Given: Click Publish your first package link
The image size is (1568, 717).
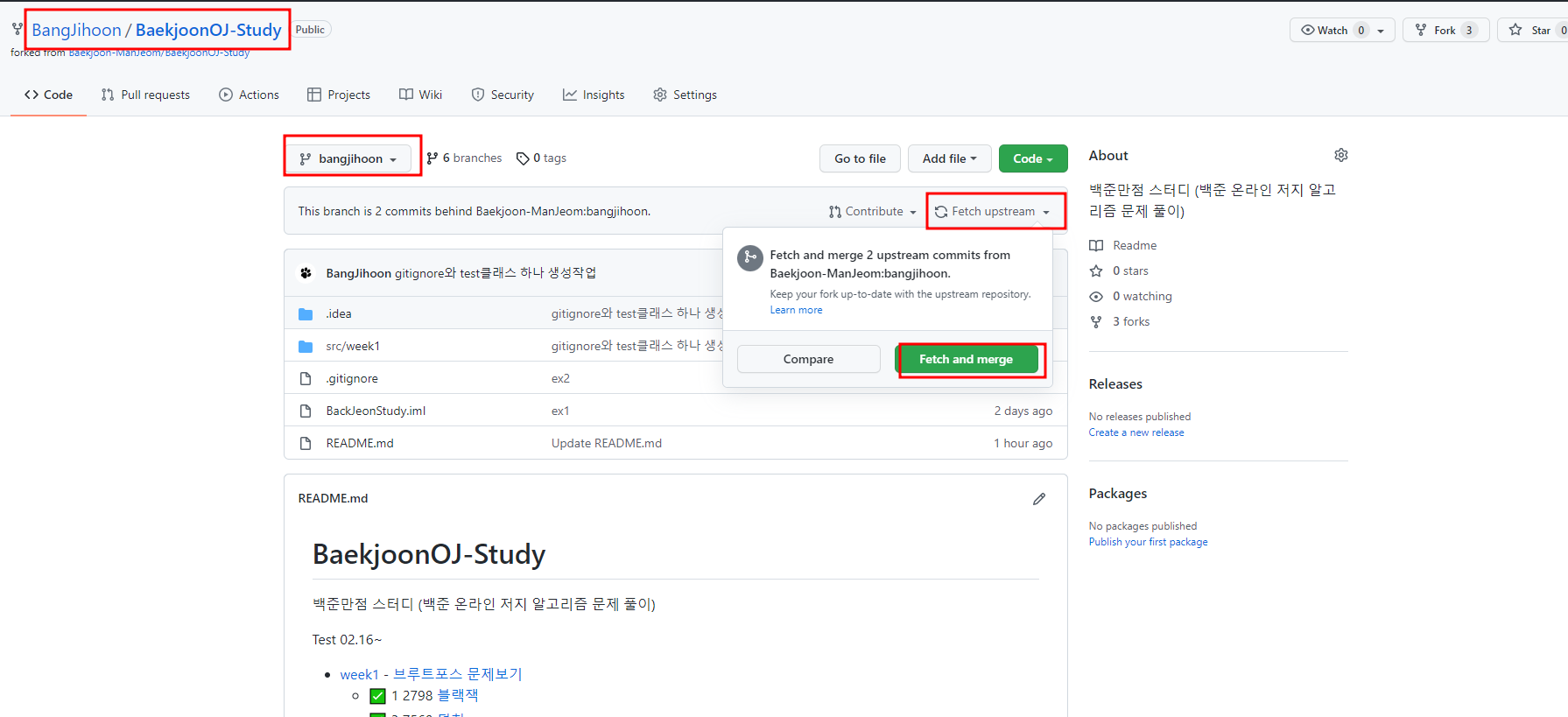Looking at the screenshot, I should point(1148,542).
